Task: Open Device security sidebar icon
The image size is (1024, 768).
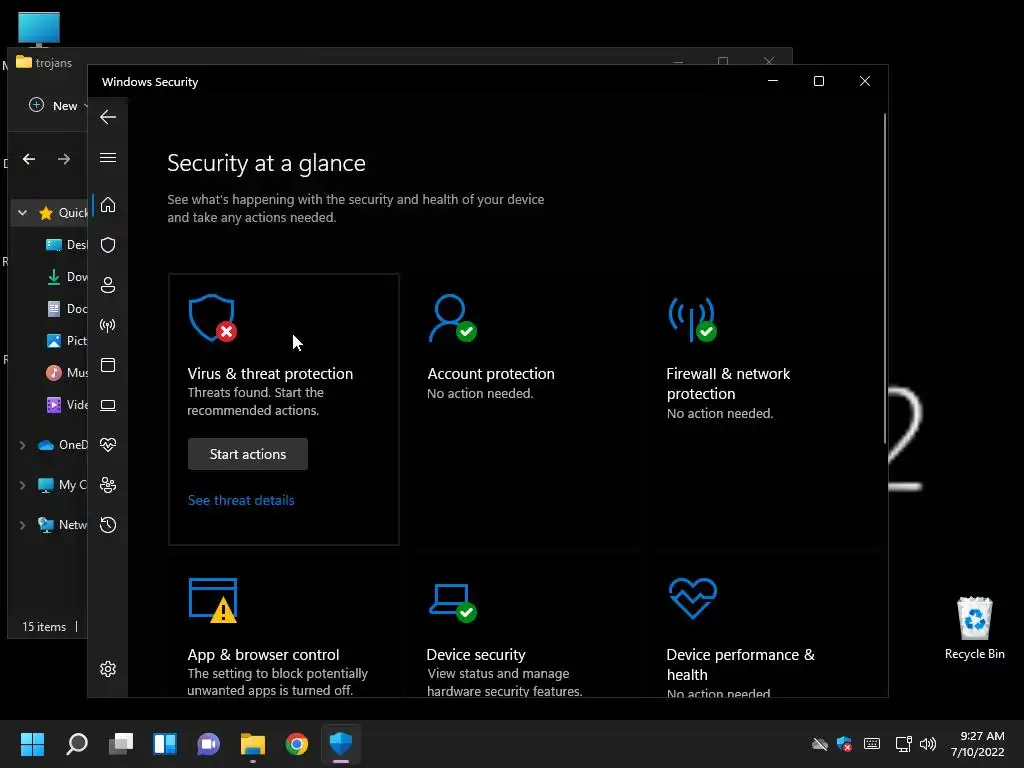Action: pos(108,406)
